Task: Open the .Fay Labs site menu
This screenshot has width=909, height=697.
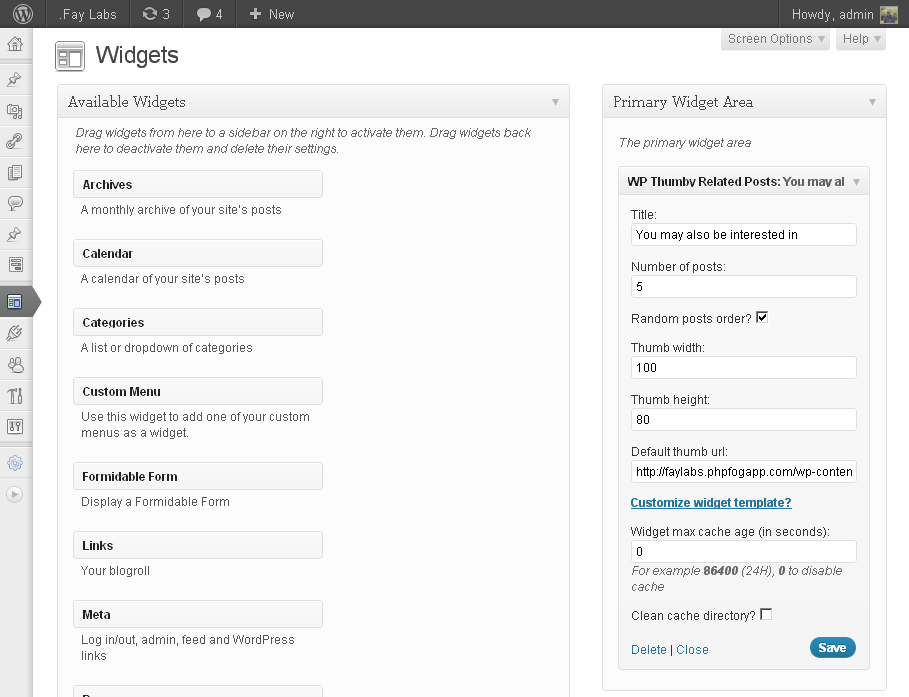Action: click(x=88, y=14)
